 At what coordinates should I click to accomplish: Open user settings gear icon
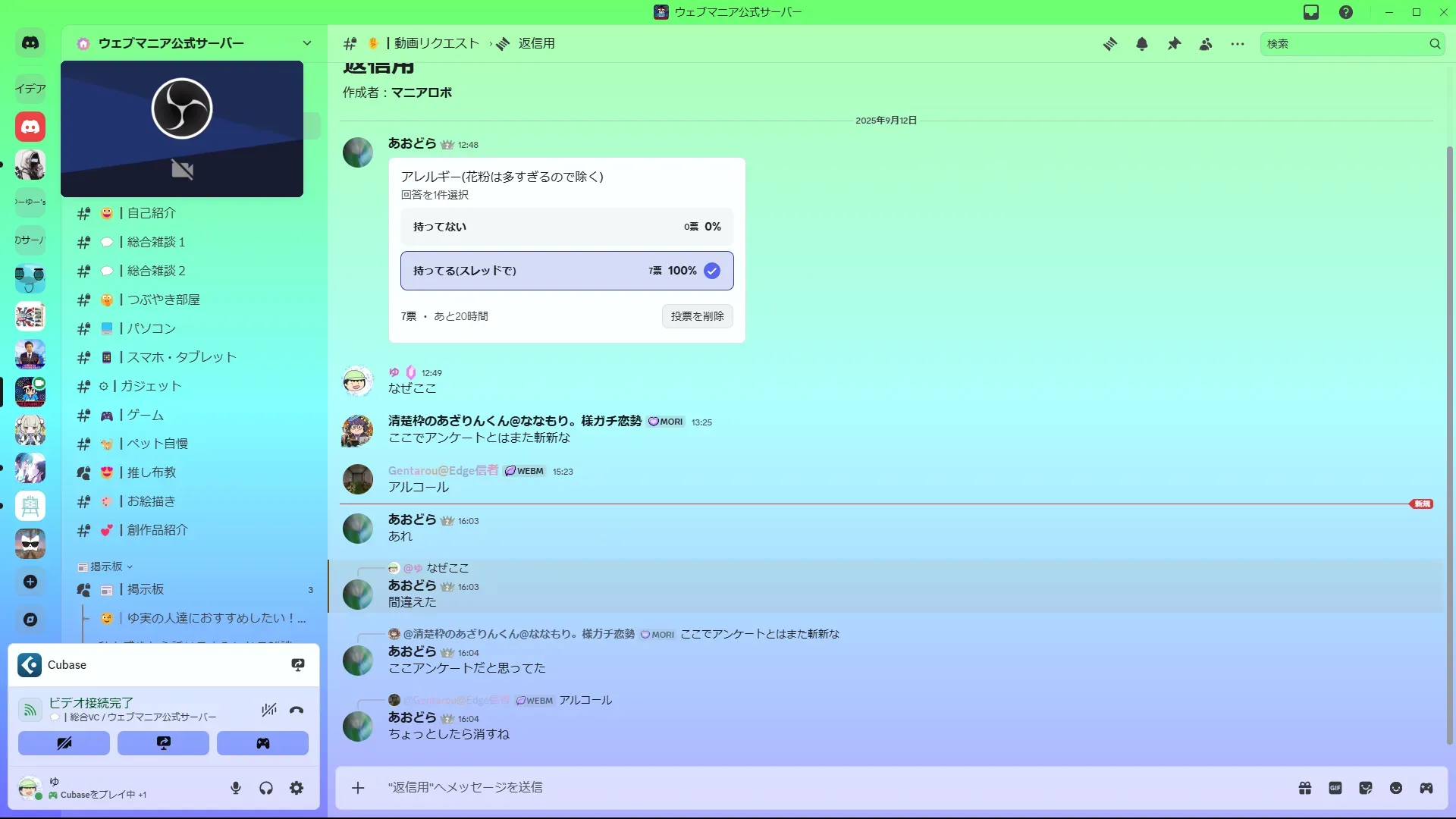click(x=297, y=789)
